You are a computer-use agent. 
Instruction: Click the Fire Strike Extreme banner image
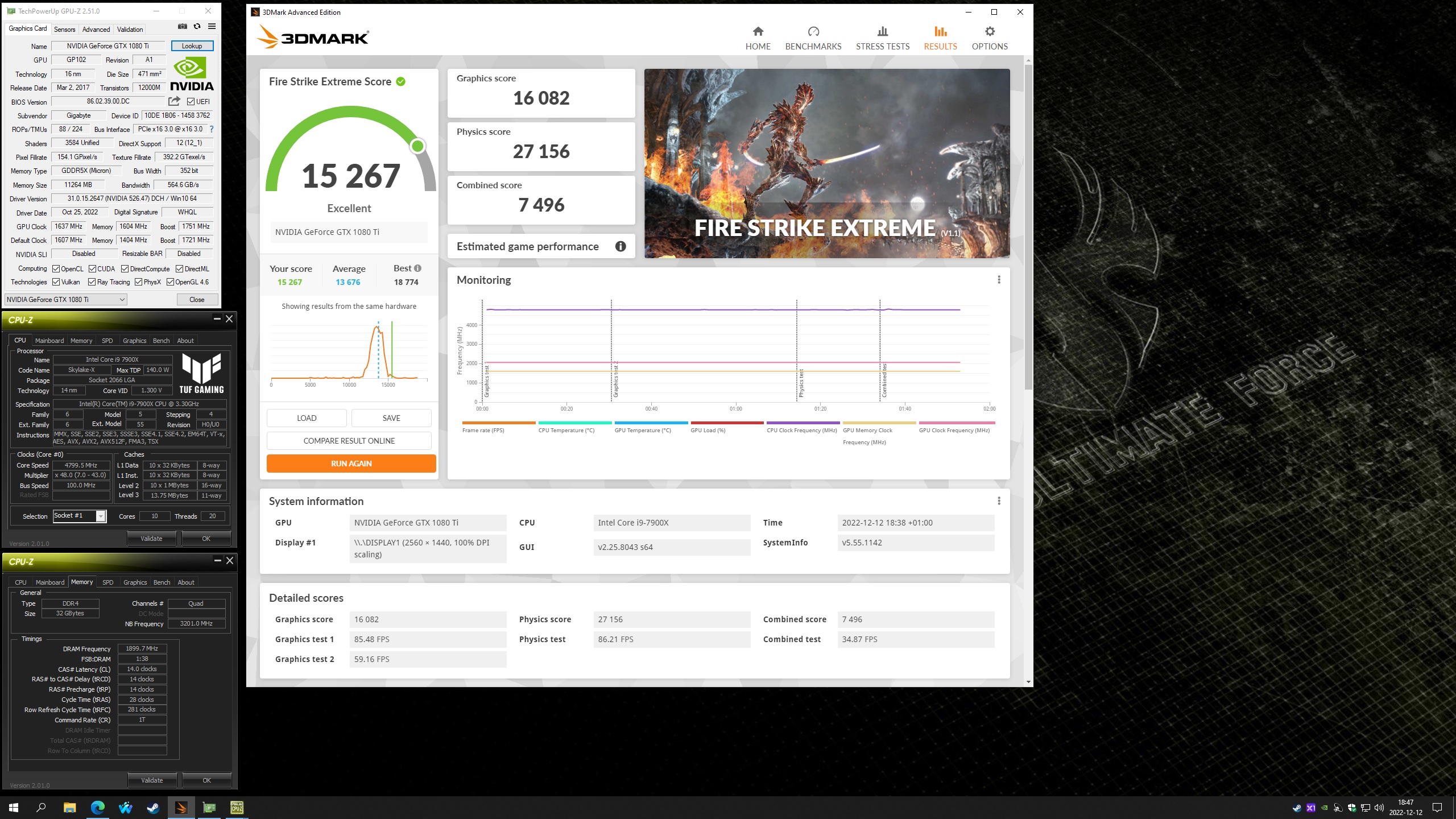coord(827,164)
